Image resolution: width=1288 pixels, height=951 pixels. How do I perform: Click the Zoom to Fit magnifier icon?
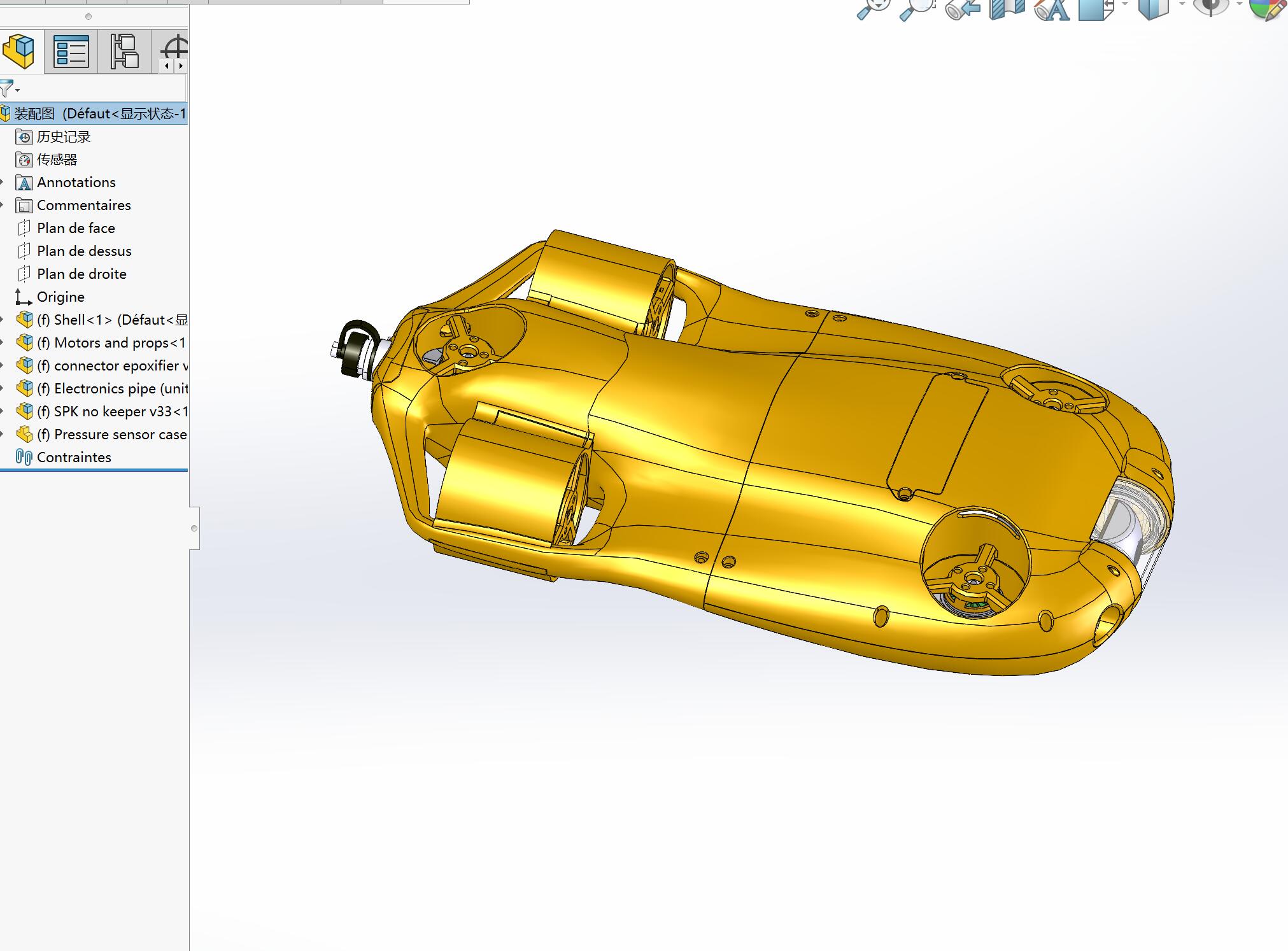873,8
